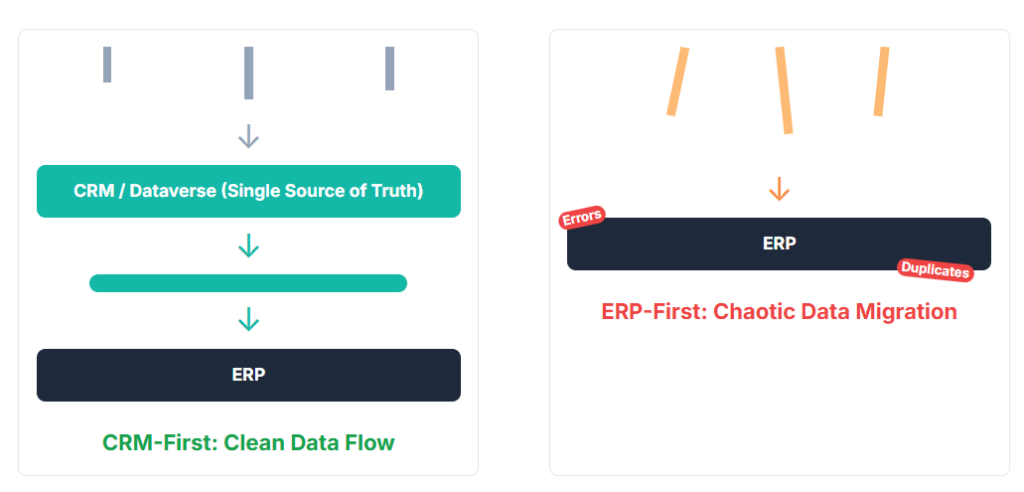Click the ERP box in the CRM-First diagram

click(248, 375)
